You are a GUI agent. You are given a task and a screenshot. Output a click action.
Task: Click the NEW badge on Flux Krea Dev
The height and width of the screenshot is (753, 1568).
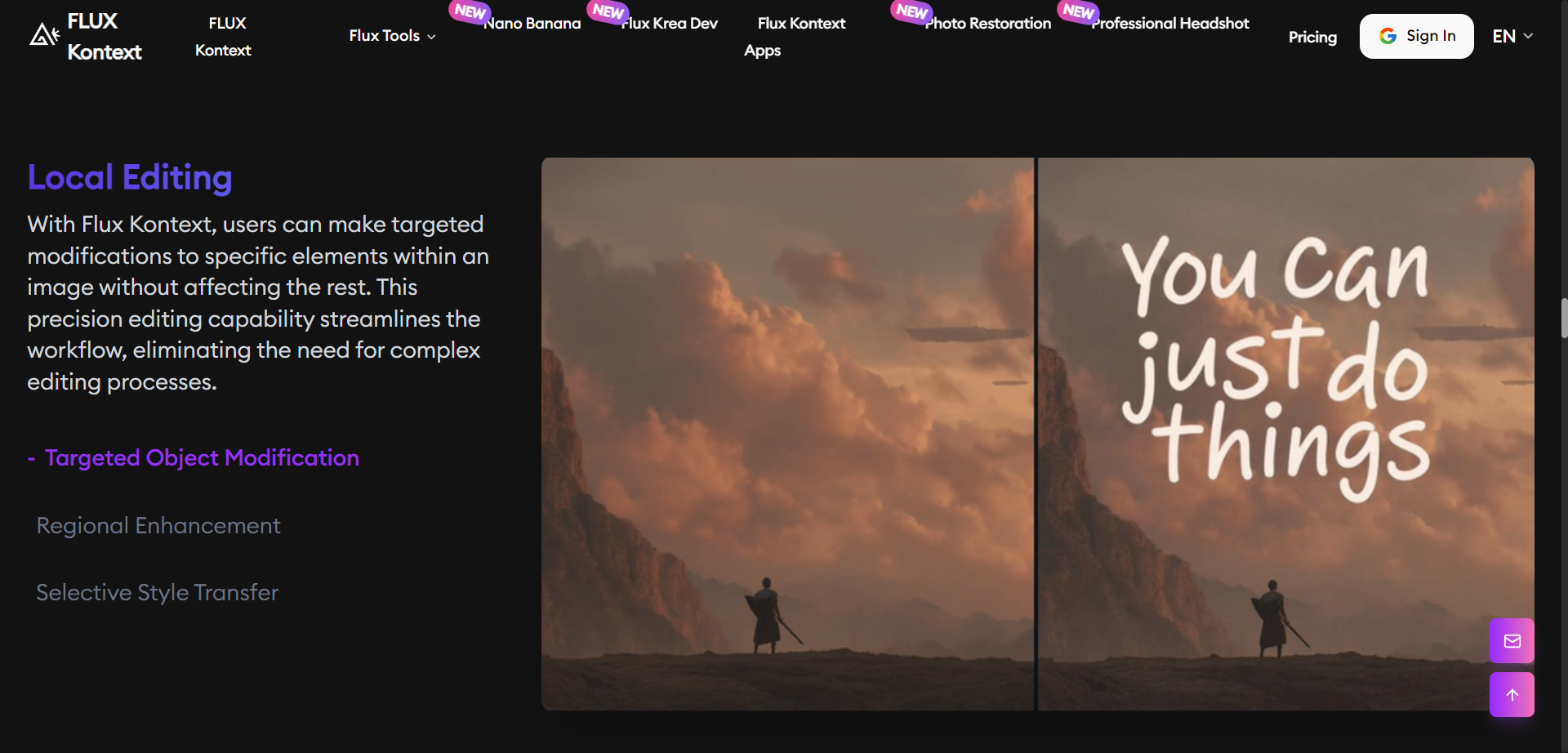[608, 11]
